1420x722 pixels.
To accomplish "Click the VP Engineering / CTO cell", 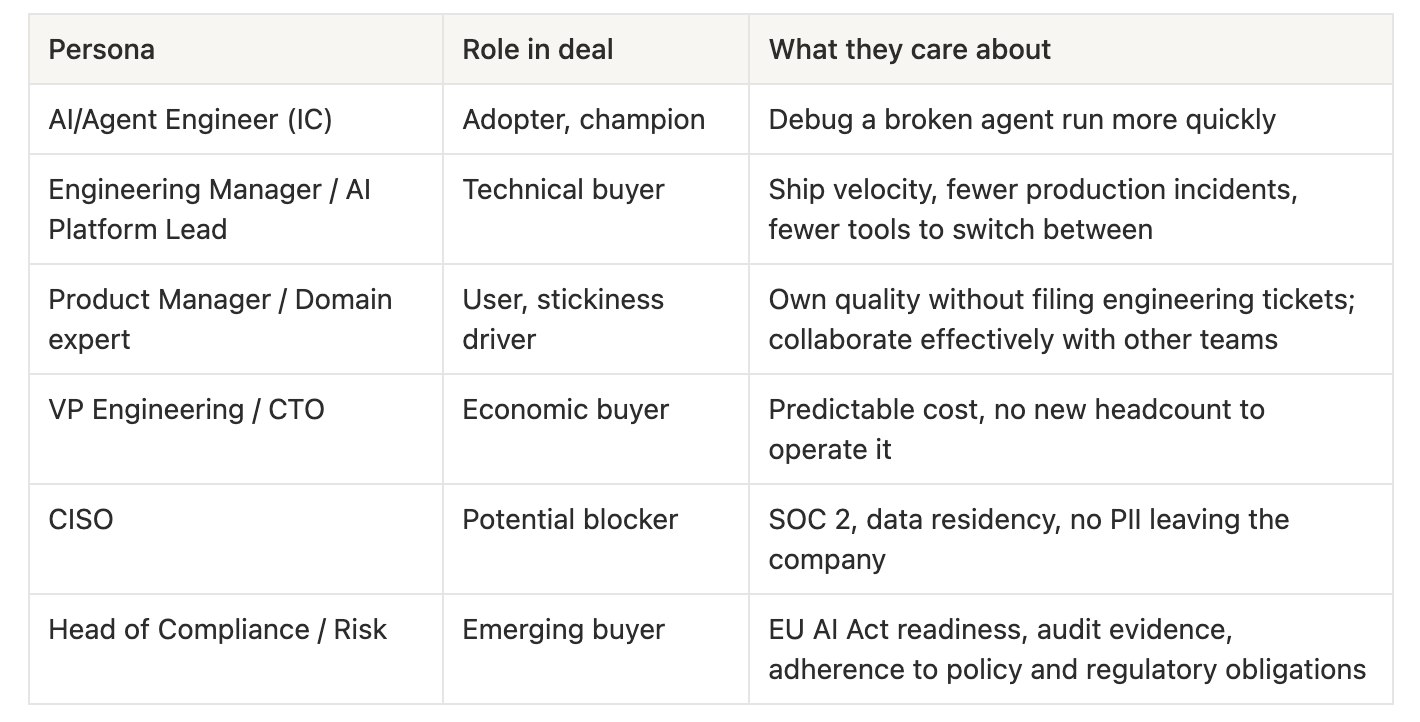I will (236, 429).
